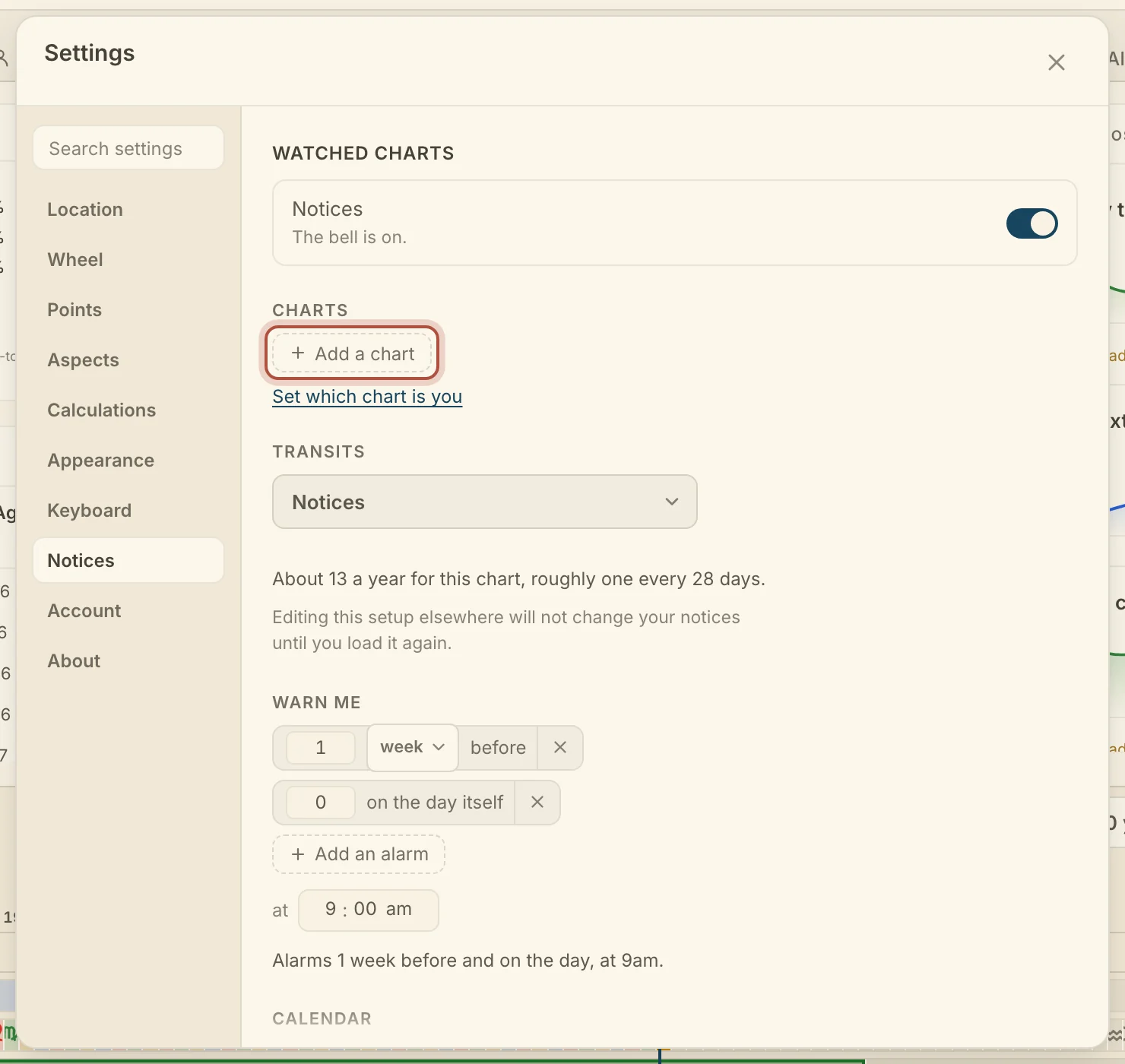1125x1064 pixels.
Task: Click Add an alarm button
Action: [359, 854]
